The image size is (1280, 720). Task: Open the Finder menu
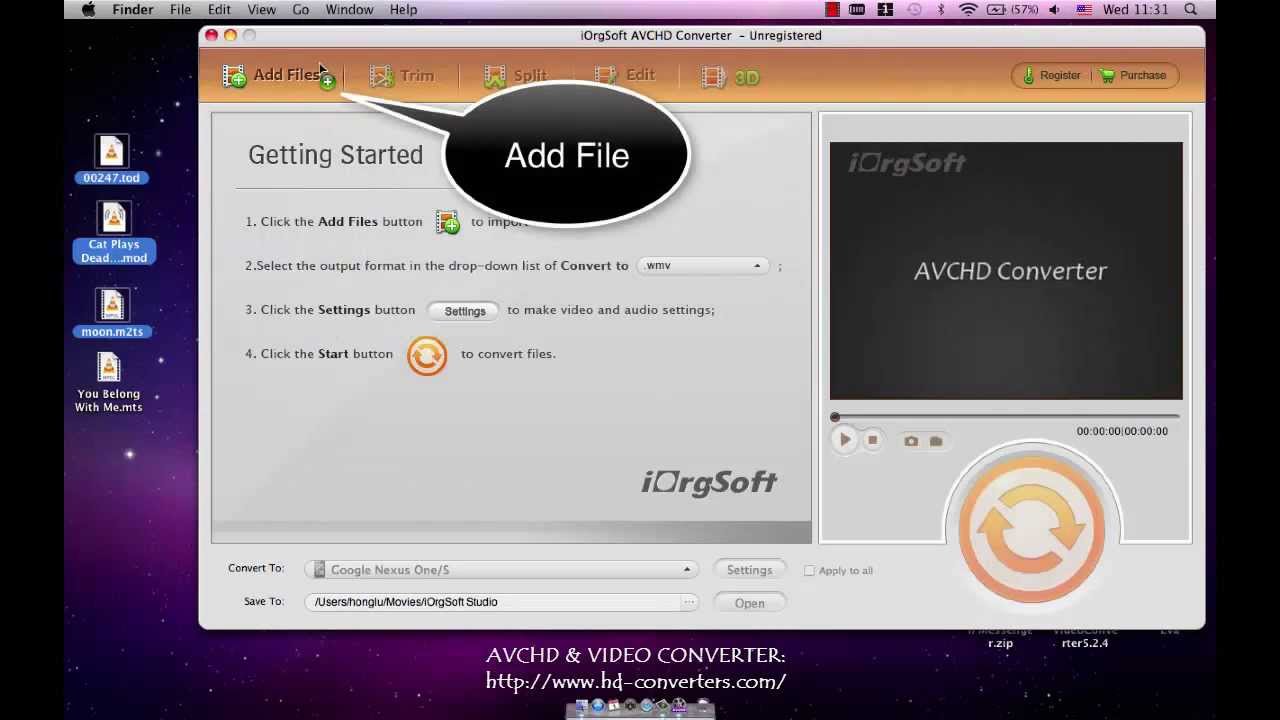coord(133,10)
